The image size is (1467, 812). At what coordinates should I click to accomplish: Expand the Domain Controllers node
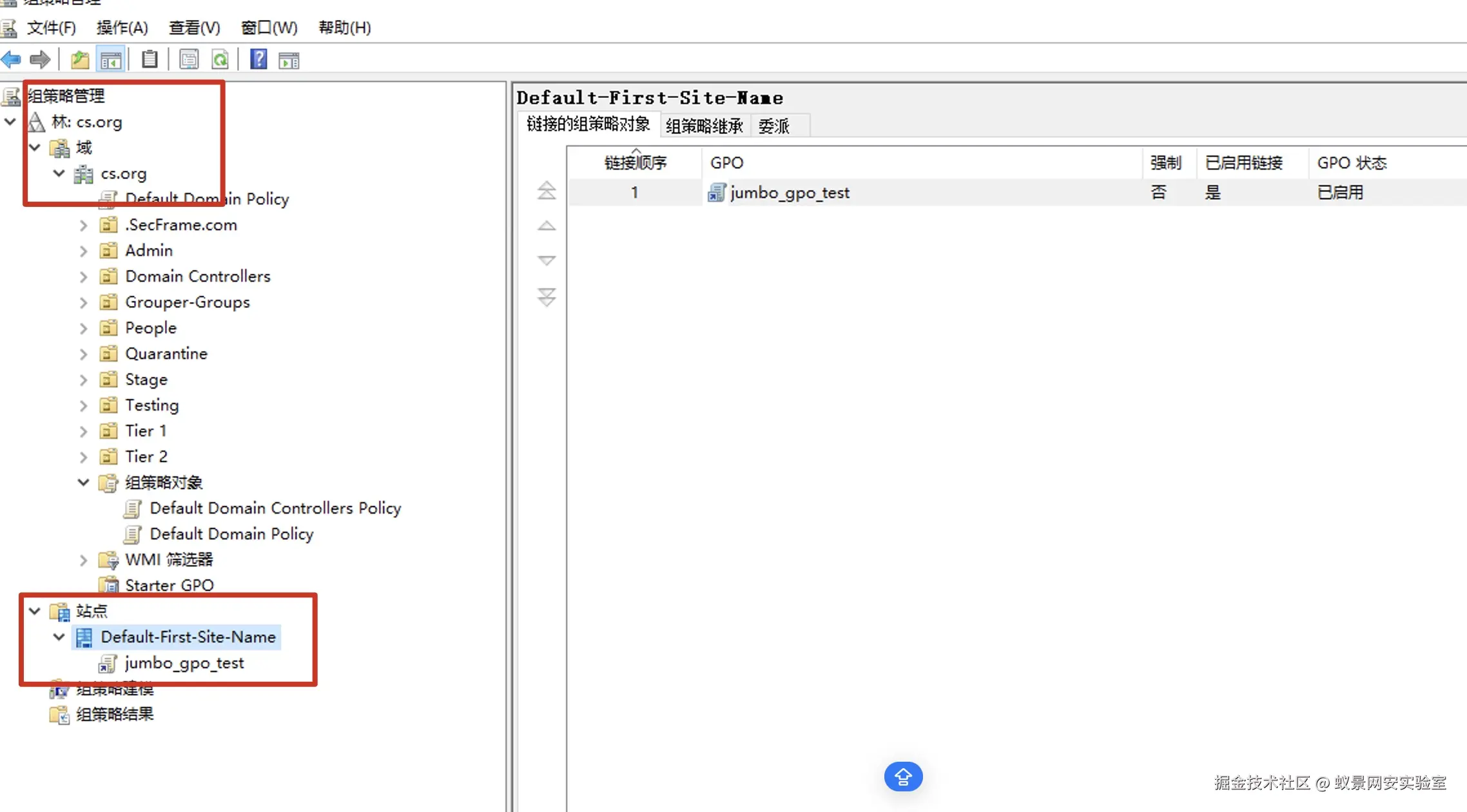pyautogui.click(x=83, y=277)
